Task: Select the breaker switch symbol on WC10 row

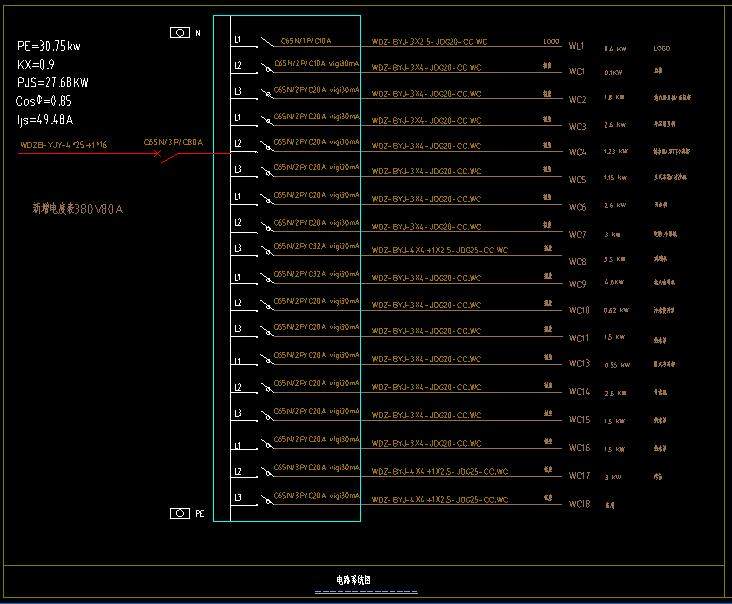Action: (266, 304)
